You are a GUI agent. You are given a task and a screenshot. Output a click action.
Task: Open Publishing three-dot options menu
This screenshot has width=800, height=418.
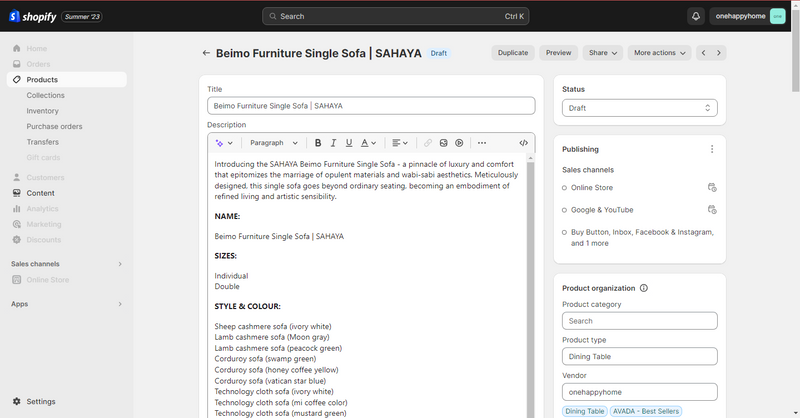point(712,149)
